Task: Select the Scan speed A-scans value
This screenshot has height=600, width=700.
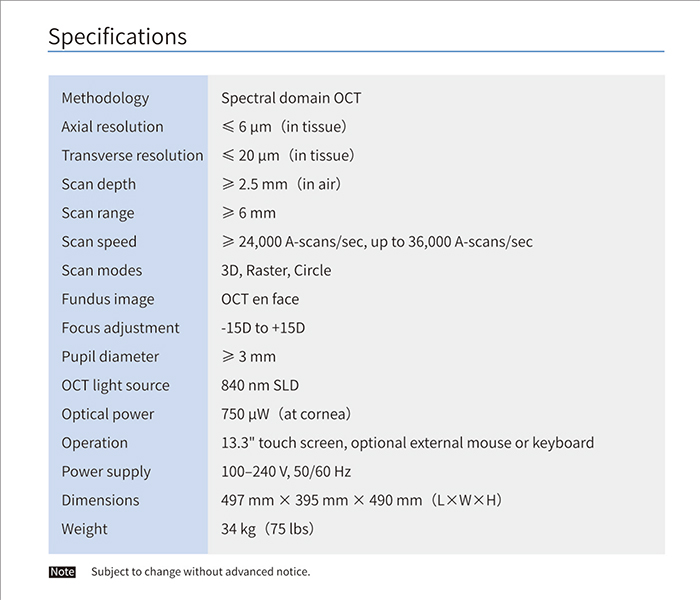Action: (x=377, y=242)
